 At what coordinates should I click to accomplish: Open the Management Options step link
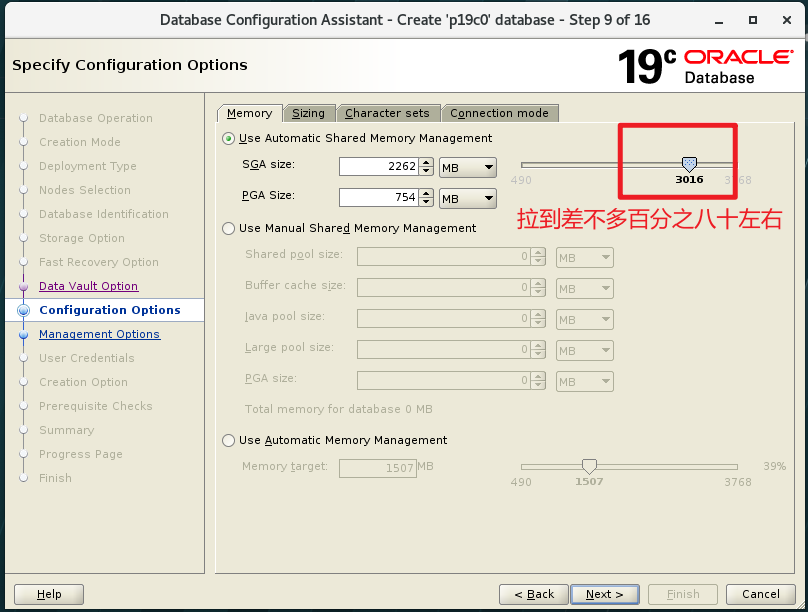coord(99,334)
